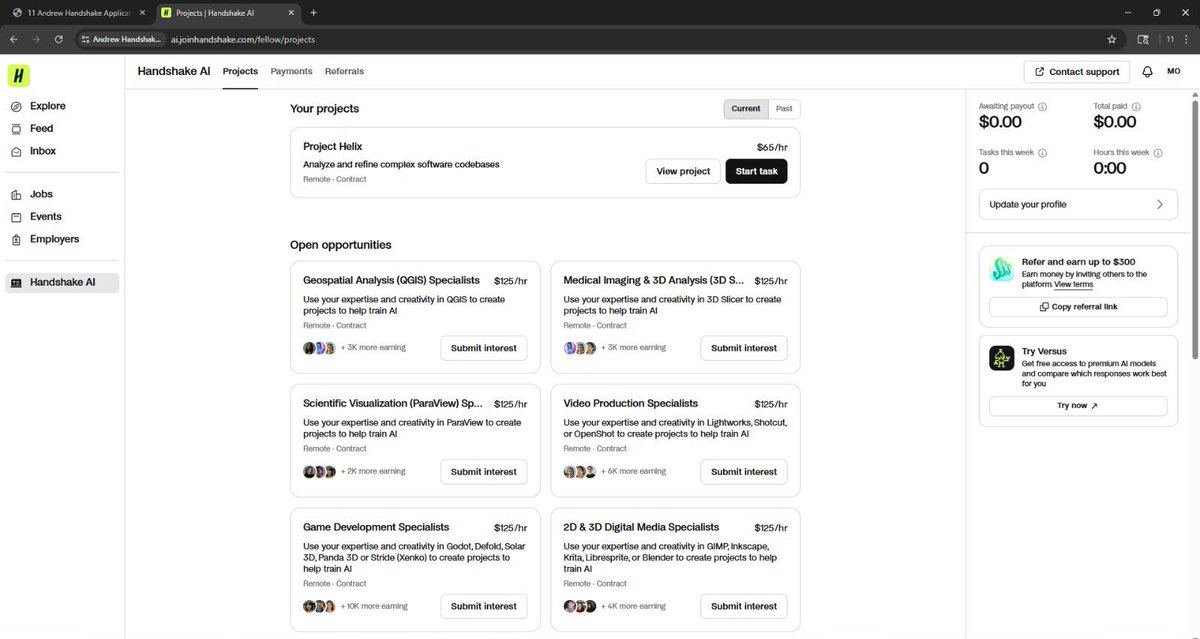
Task: Switch to the Andrew Handshake Application browser tab
Action: click(x=78, y=13)
